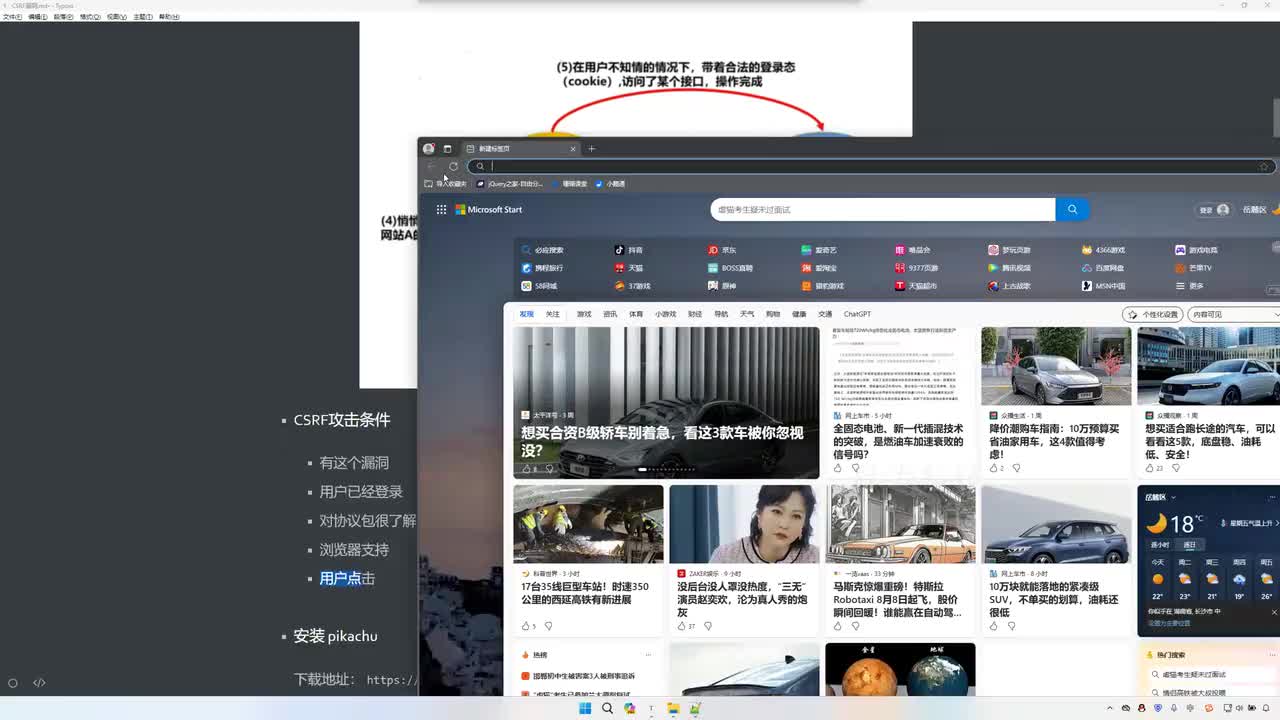The image size is (1280, 720).
Task: Click the Microsoft Start search box
Action: point(883,209)
